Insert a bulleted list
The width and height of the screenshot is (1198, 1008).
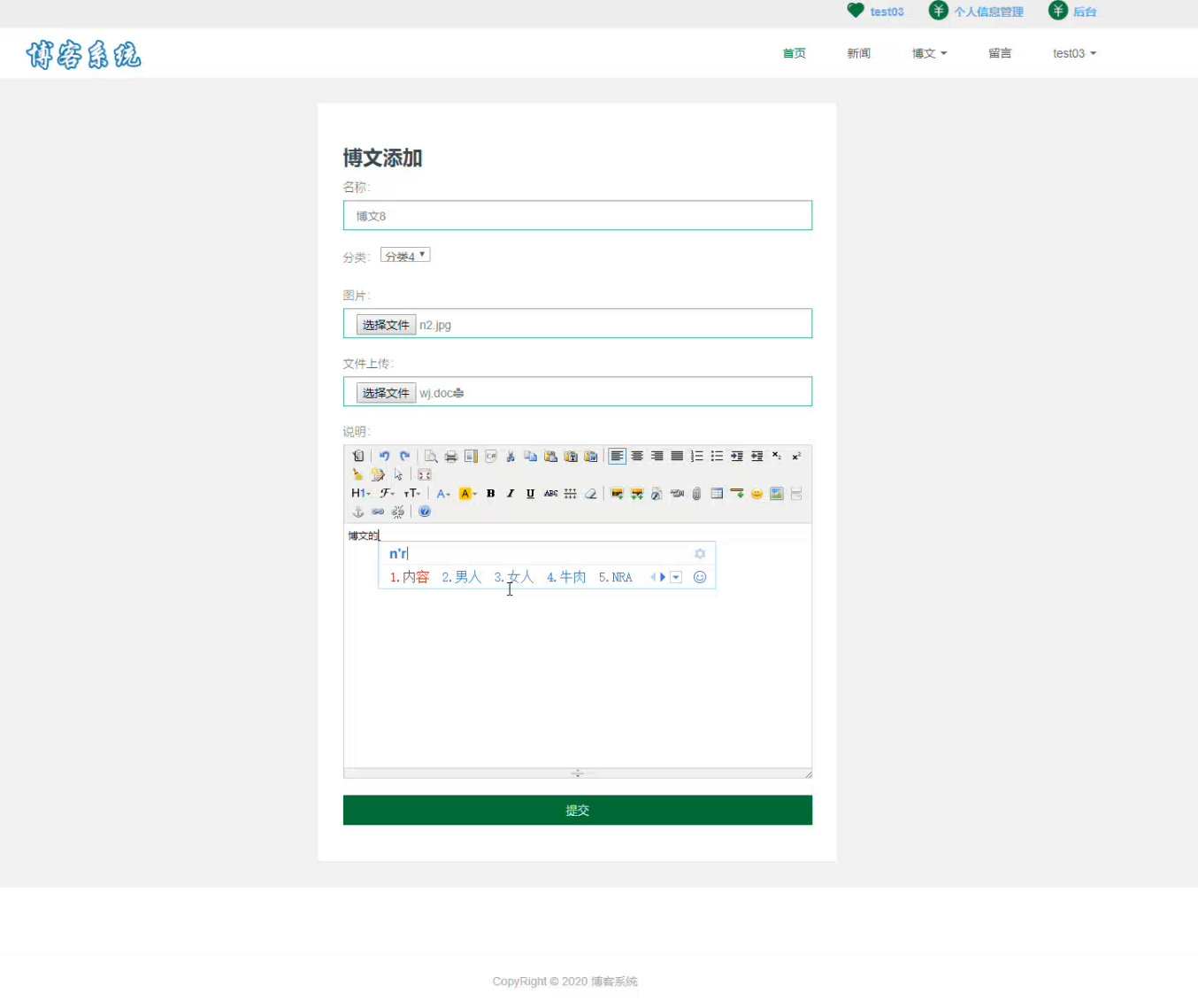click(717, 456)
